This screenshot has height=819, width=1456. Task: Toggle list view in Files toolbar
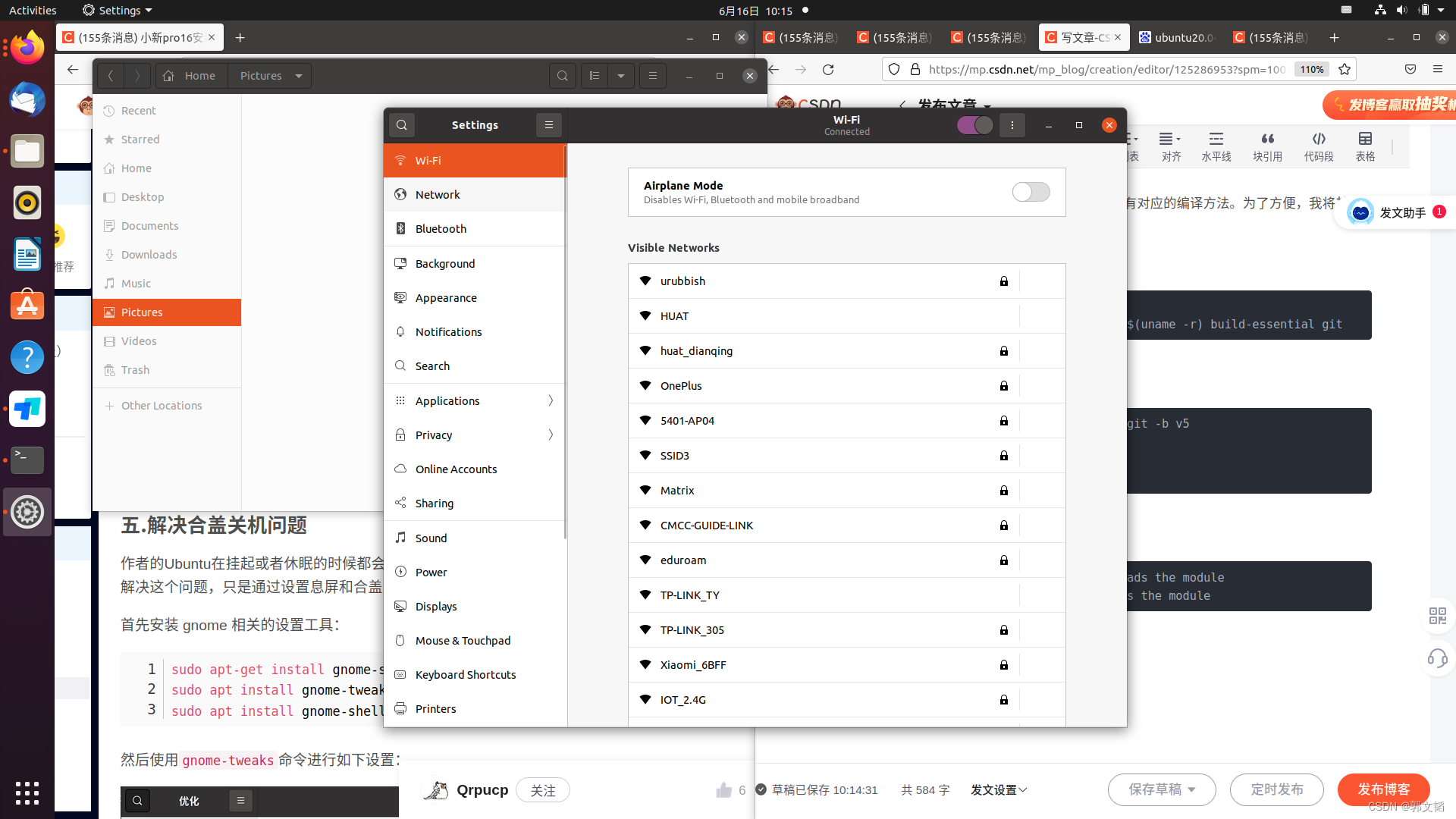click(595, 76)
